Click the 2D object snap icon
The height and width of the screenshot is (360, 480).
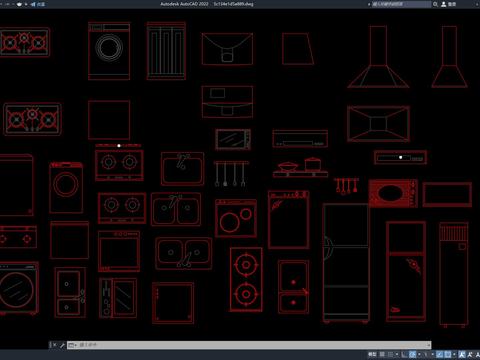[x=448, y=354]
